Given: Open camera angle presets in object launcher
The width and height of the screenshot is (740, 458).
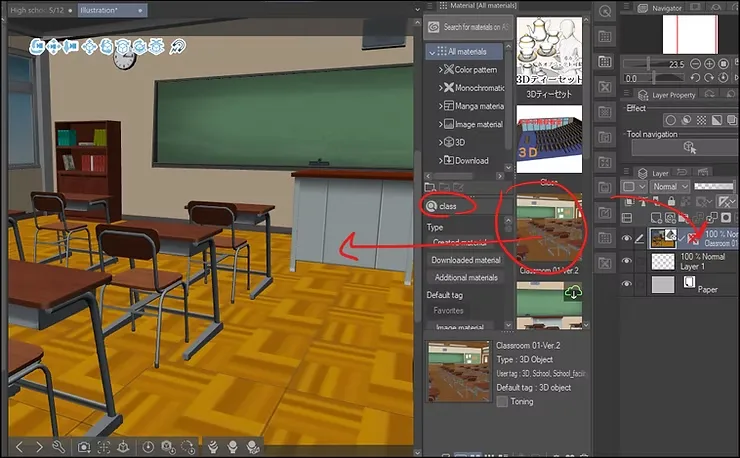Looking at the screenshot, I should (84, 447).
